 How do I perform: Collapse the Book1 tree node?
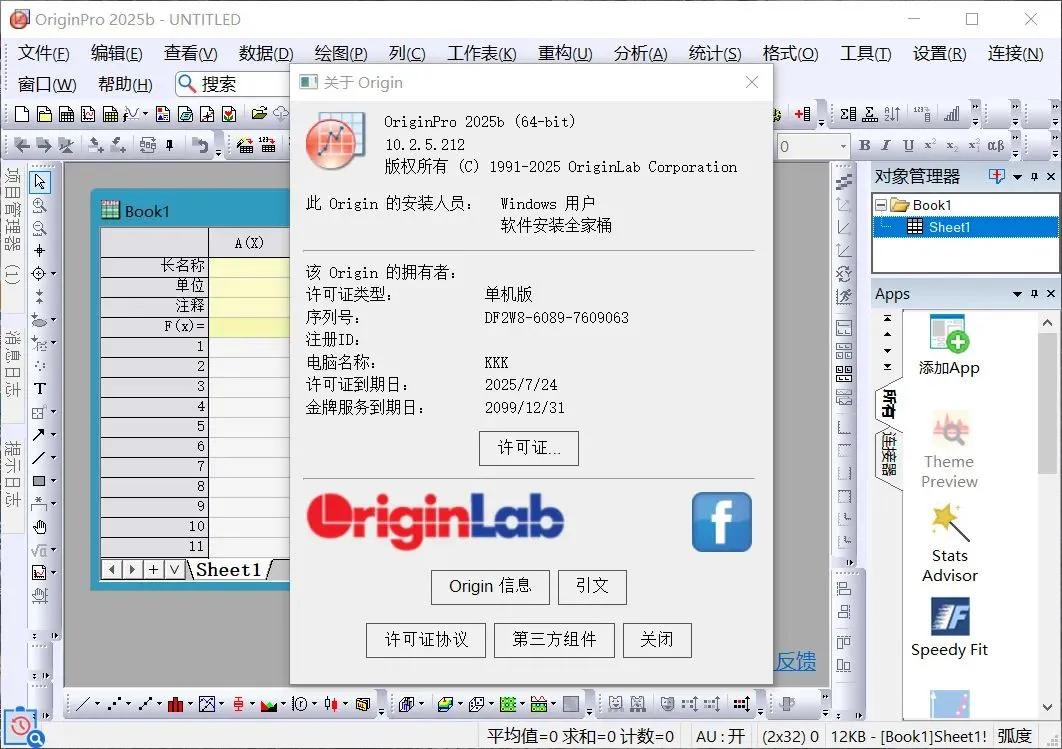point(880,205)
